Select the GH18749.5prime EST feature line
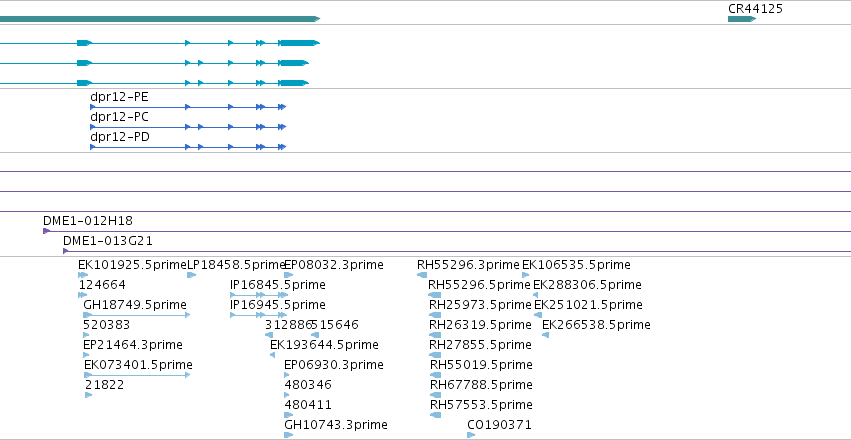Image resolution: width=851 pixels, height=440 pixels. pyautogui.click(x=137, y=315)
